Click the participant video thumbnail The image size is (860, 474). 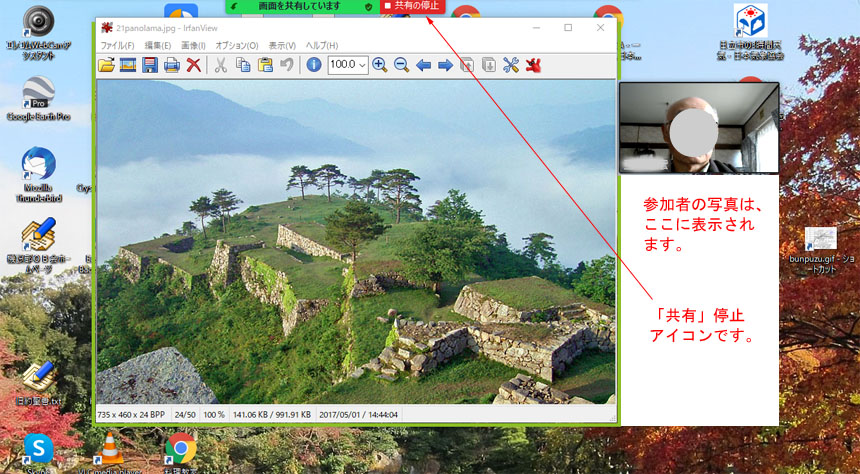click(699, 128)
